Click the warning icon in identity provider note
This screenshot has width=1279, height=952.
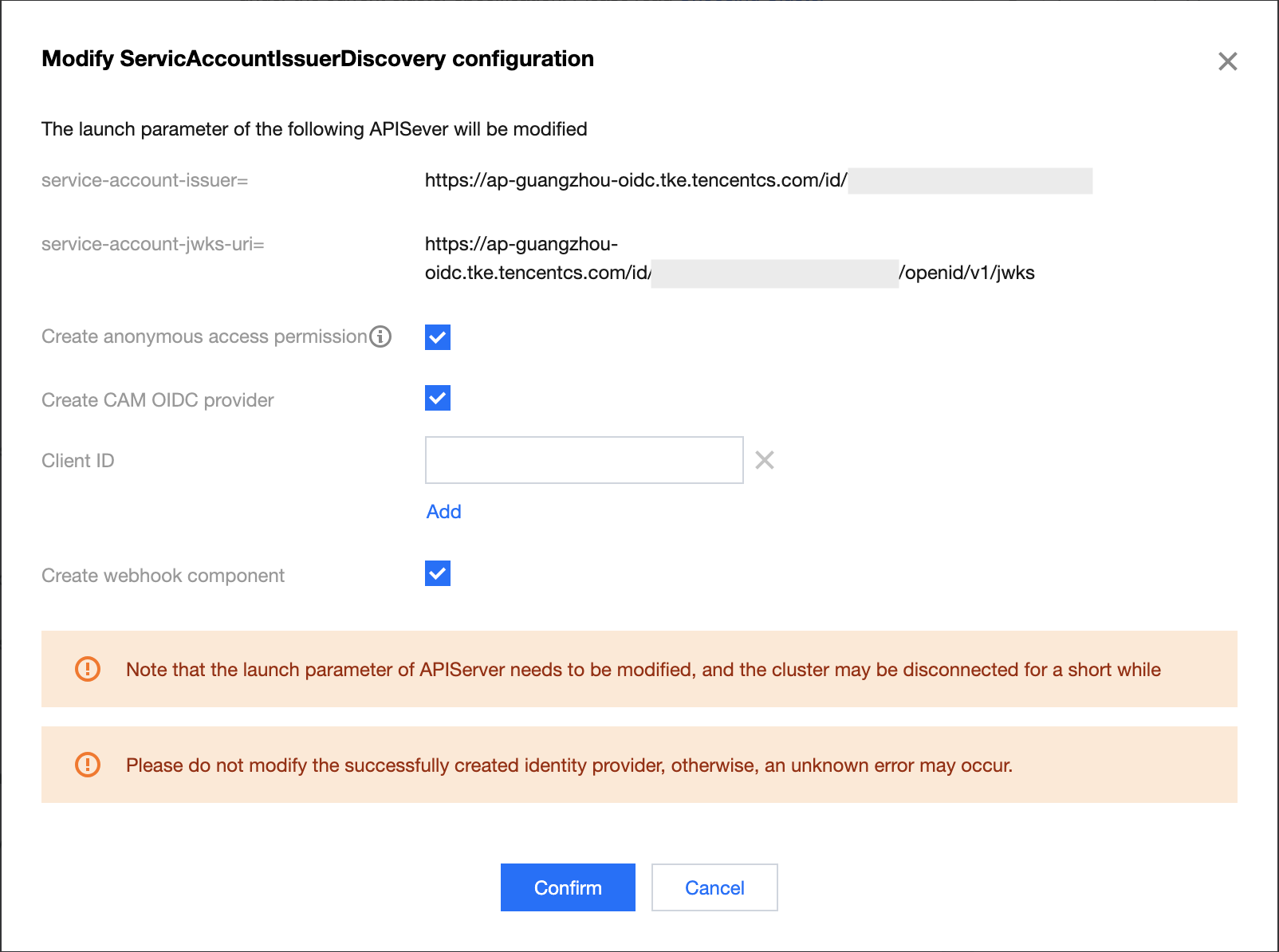pyautogui.click(x=88, y=765)
